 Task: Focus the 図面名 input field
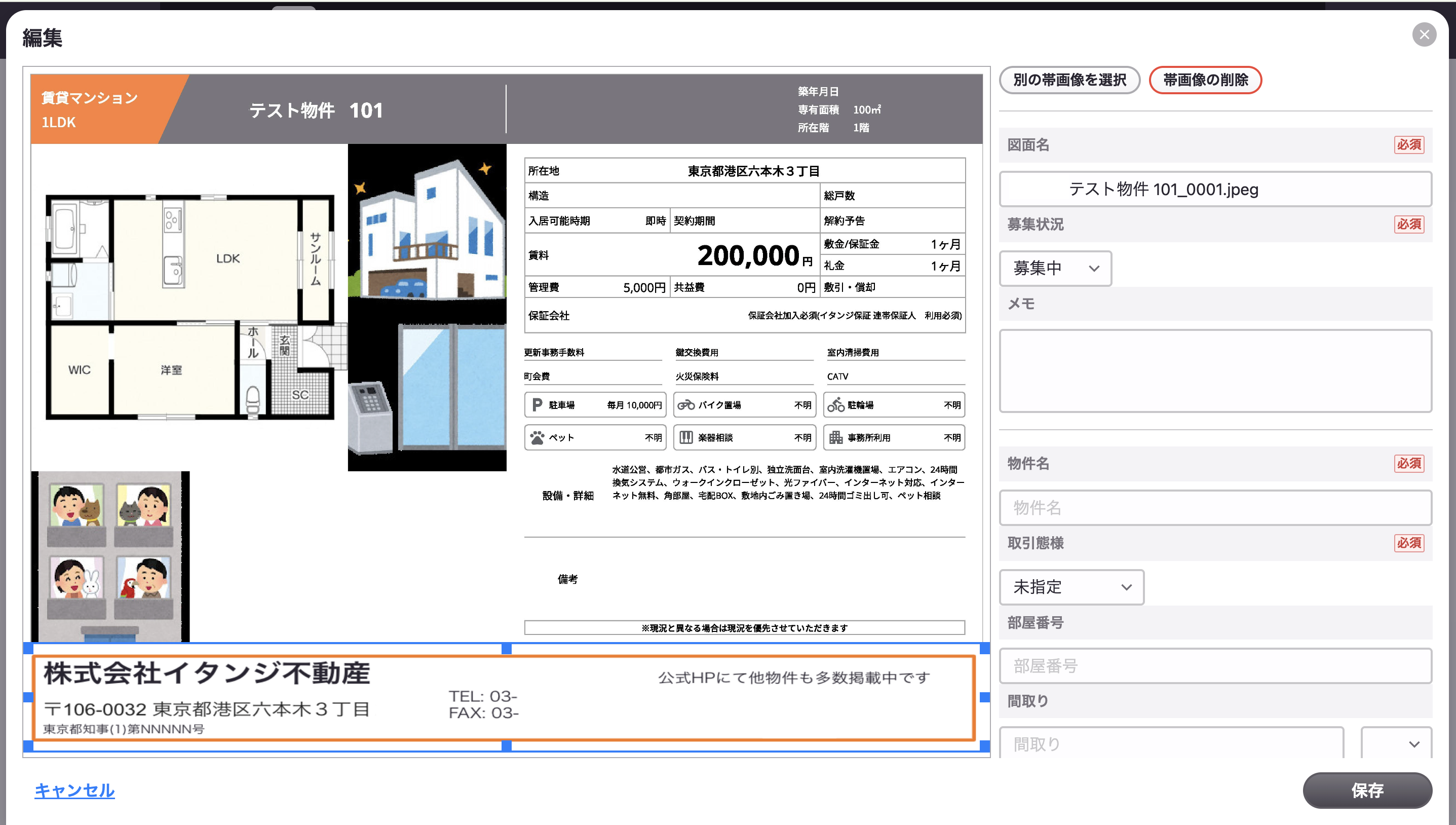1215,189
